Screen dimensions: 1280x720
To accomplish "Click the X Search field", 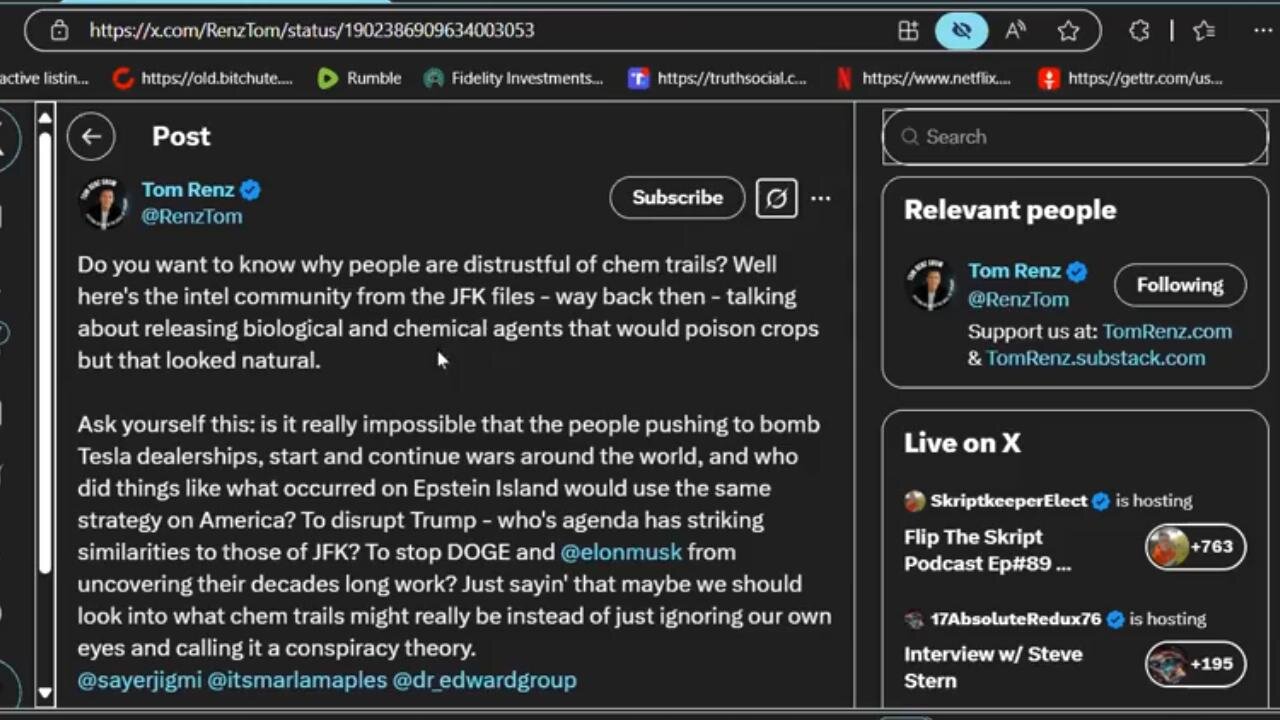I will click(1075, 137).
